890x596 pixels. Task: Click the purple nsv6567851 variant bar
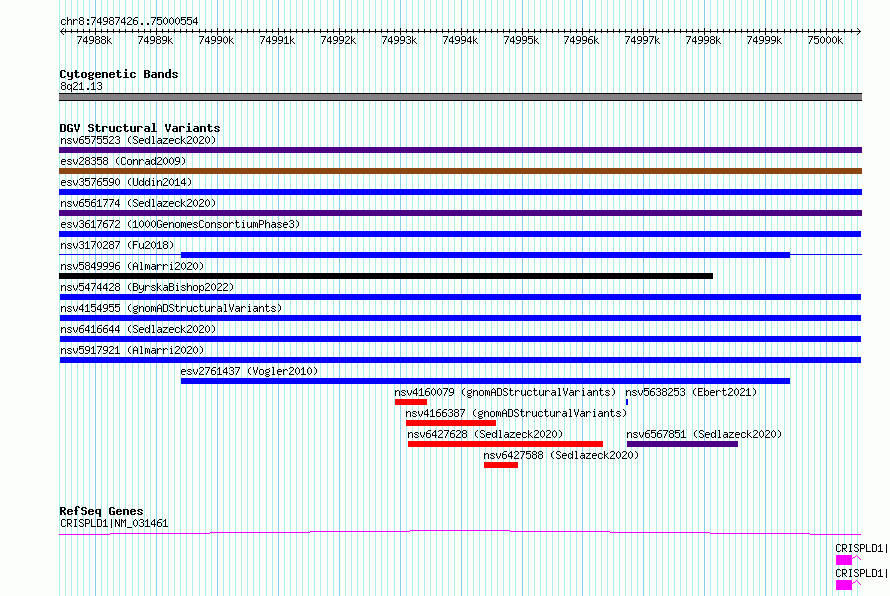(x=682, y=444)
